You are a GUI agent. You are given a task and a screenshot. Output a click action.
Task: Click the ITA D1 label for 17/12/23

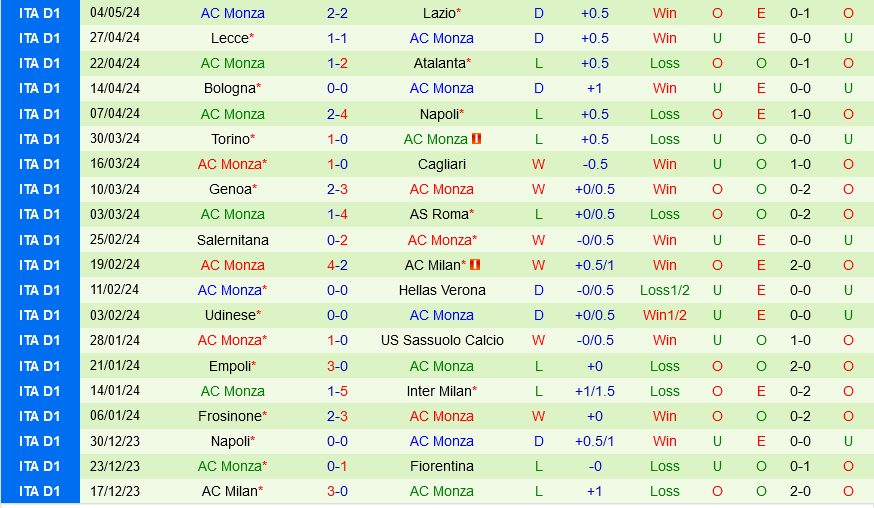(x=40, y=491)
